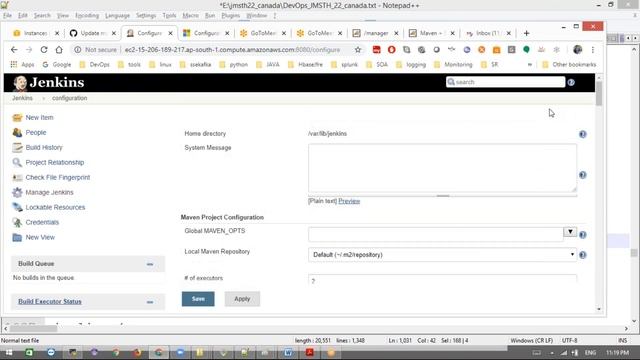Switch to Inbox browser tab

point(487,33)
